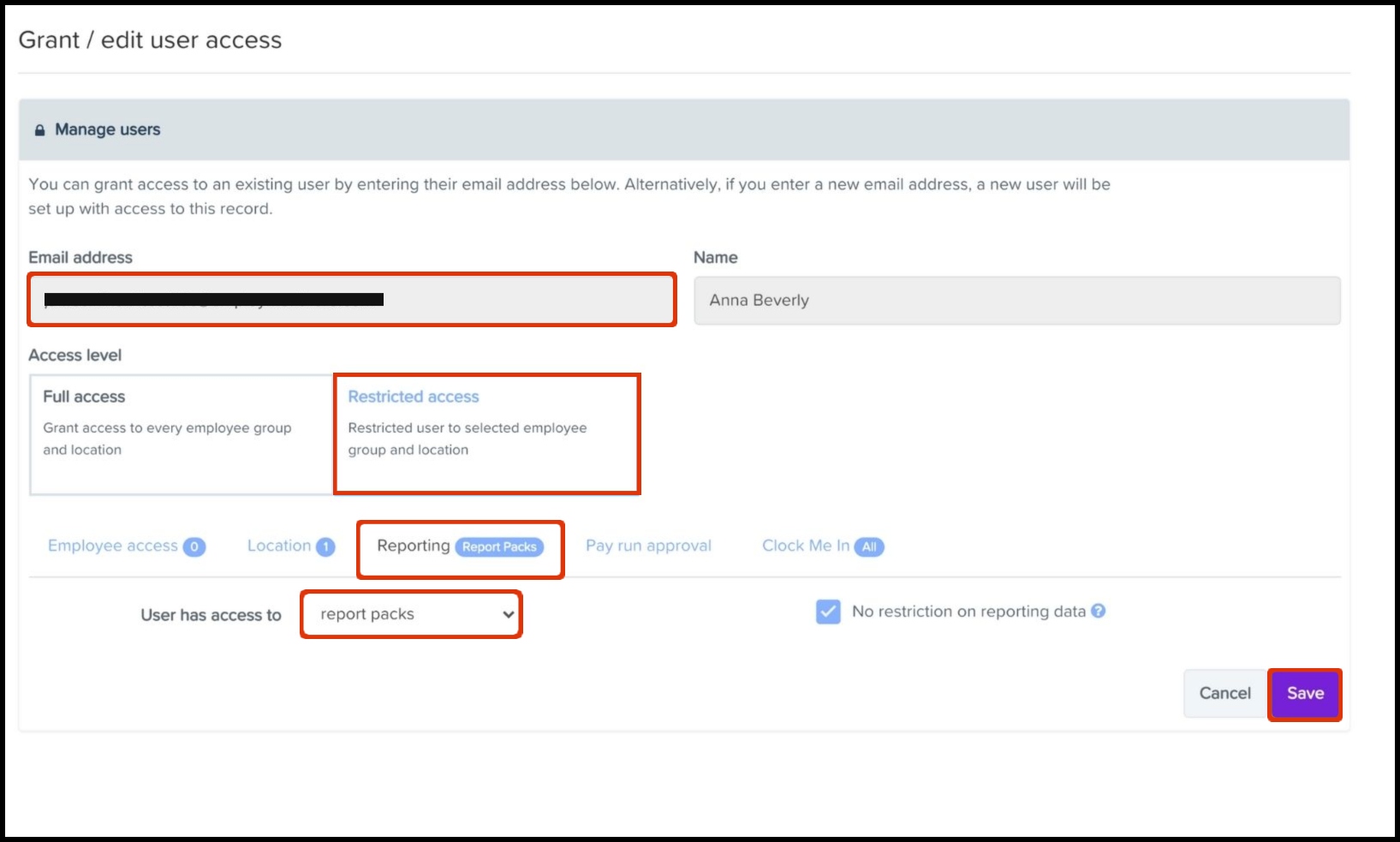Click the Location count badge

tap(325, 546)
